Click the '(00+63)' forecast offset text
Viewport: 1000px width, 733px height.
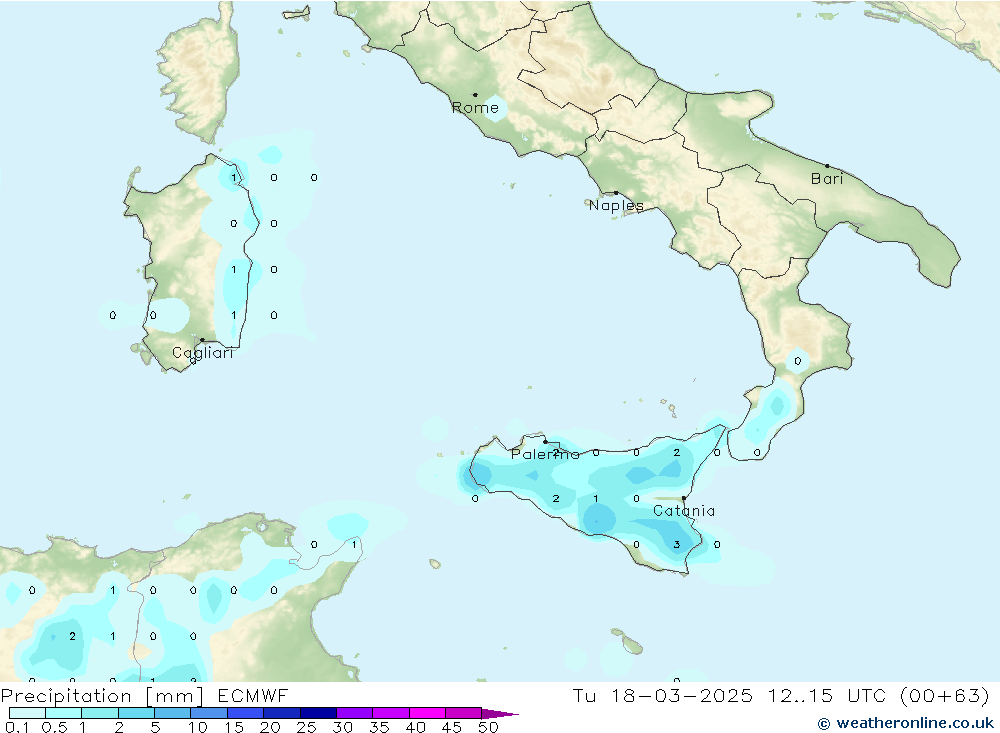945,695
